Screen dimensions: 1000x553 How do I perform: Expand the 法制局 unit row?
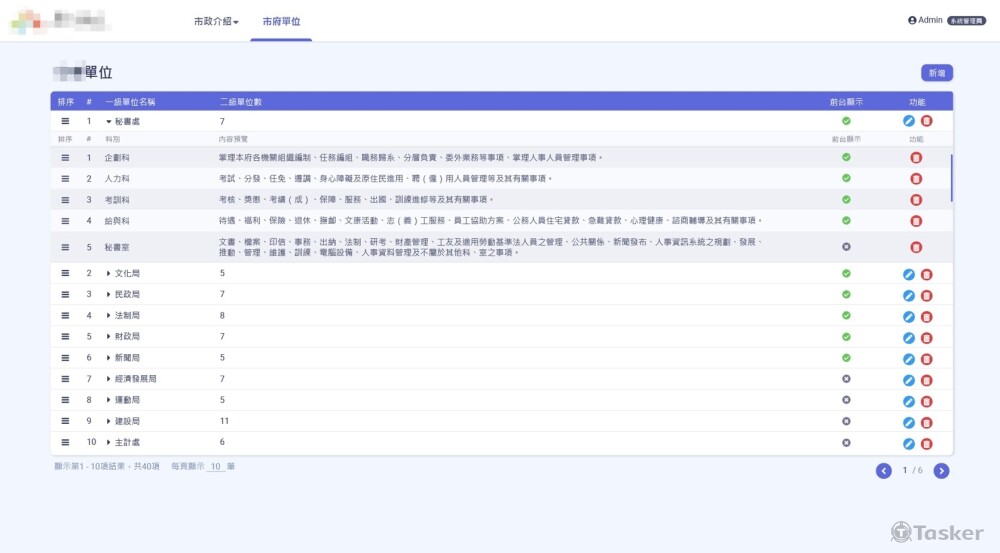[x=109, y=316]
